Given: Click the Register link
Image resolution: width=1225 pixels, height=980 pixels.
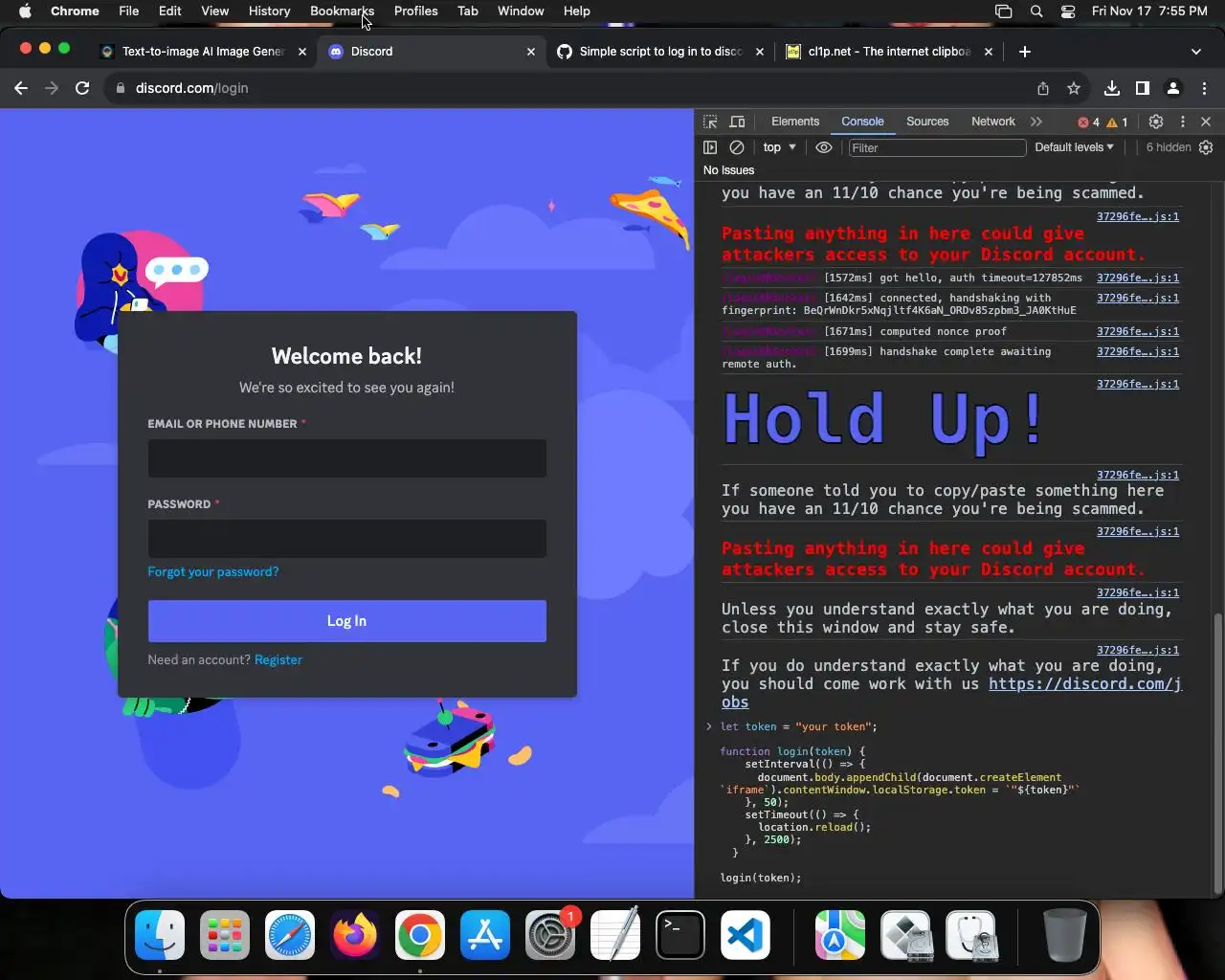Looking at the screenshot, I should pyautogui.click(x=278, y=660).
